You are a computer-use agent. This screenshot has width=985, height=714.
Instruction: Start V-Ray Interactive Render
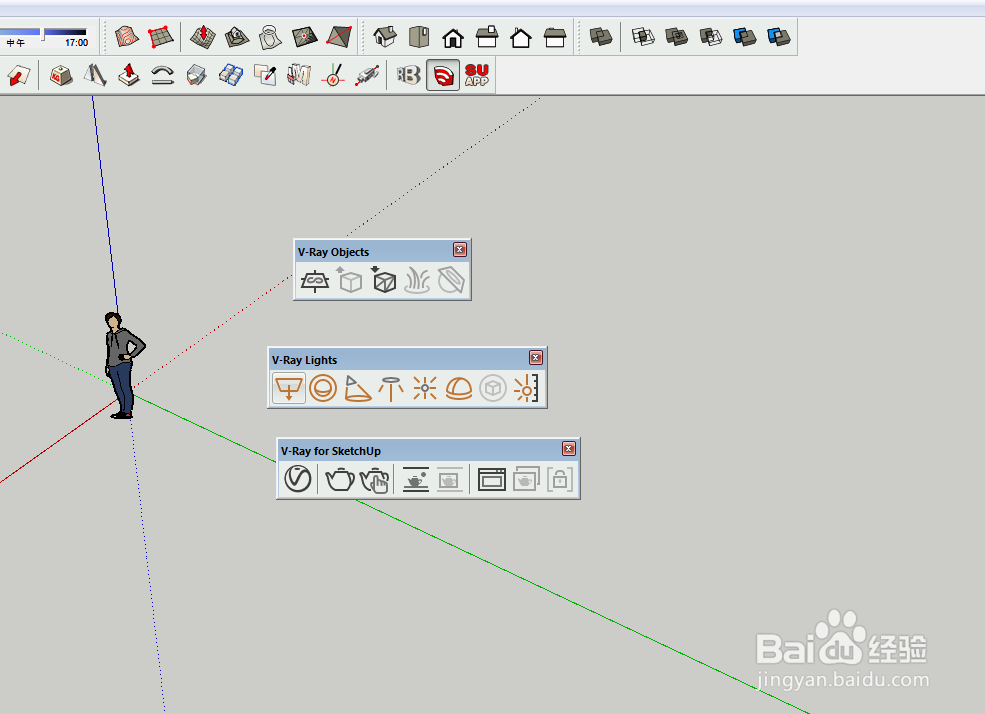click(374, 480)
